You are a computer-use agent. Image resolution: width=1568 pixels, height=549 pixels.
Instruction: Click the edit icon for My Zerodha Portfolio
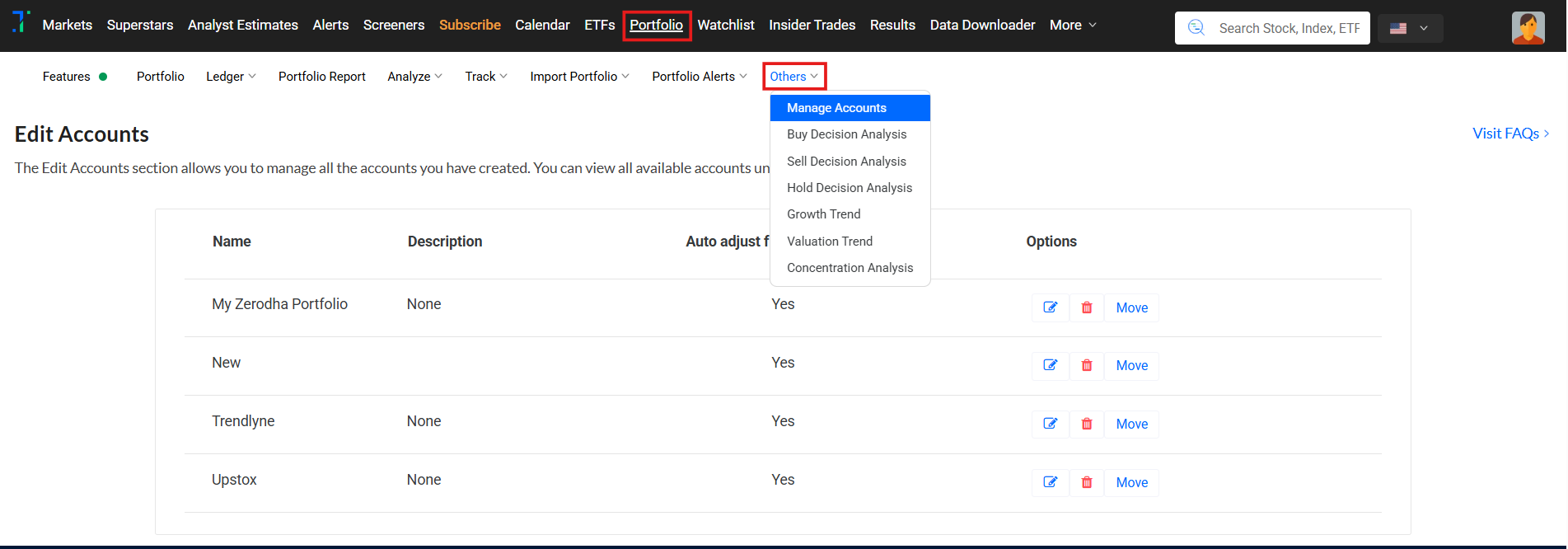[1050, 307]
